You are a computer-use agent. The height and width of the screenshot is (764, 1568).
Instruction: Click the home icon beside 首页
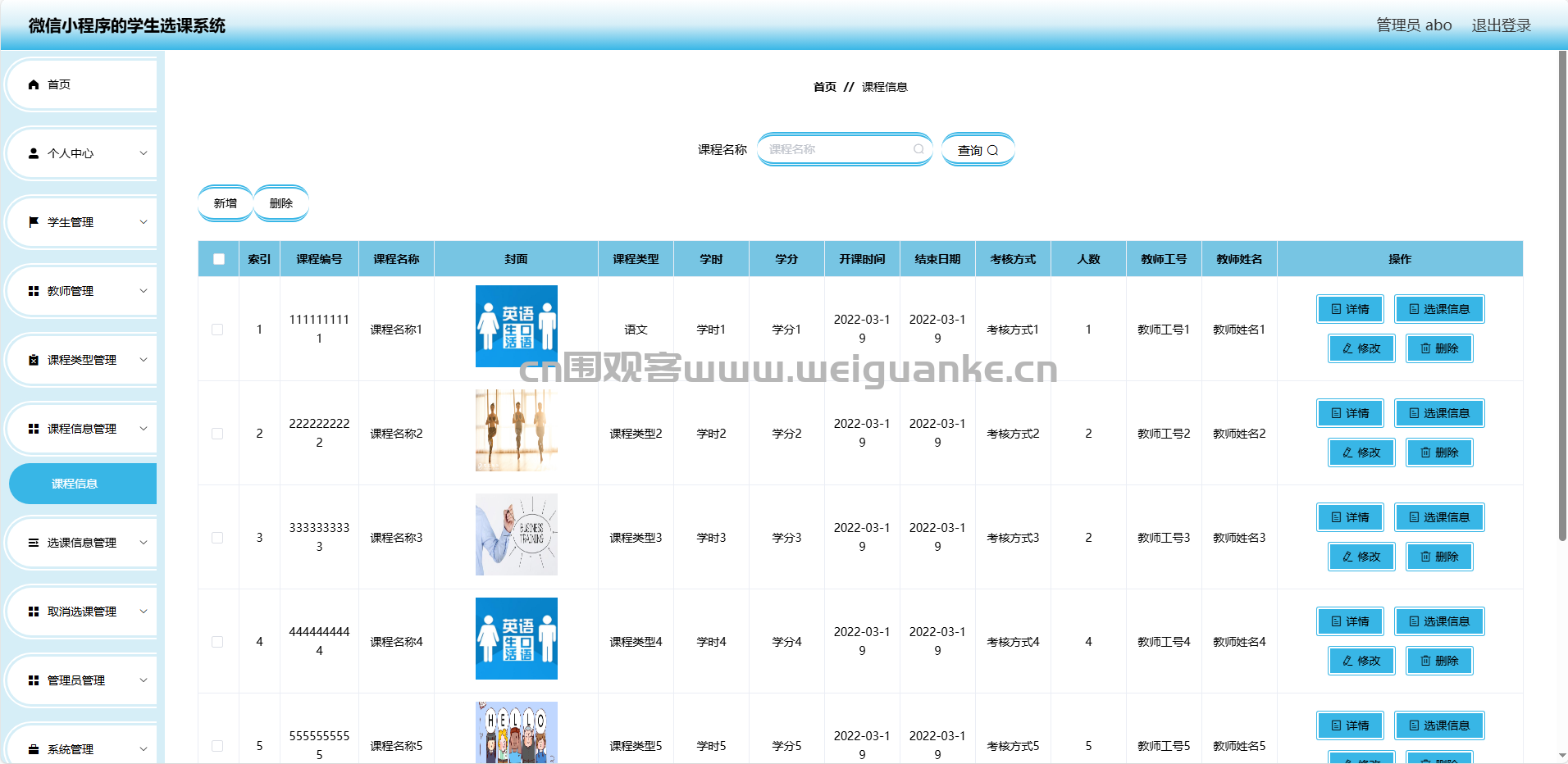(34, 84)
